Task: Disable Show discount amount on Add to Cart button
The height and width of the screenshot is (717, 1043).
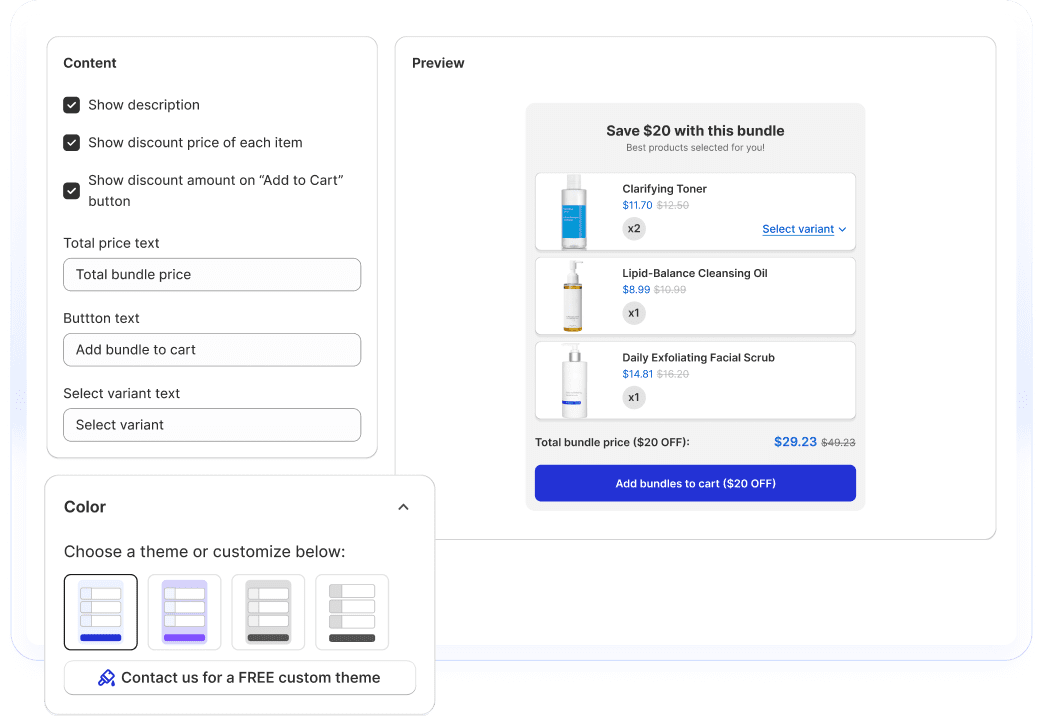Action: click(72, 190)
